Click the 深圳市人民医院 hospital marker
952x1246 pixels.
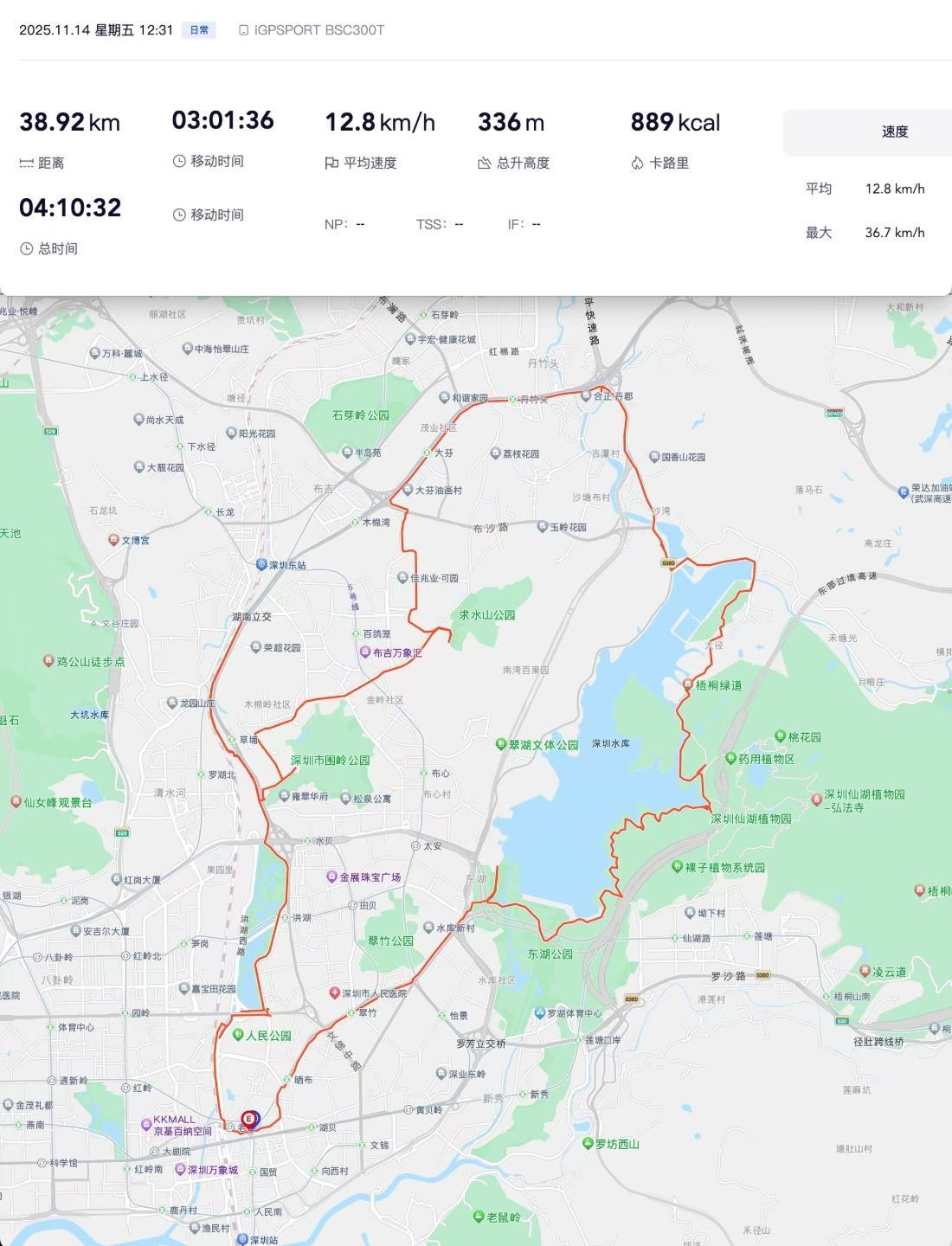(x=335, y=993)
